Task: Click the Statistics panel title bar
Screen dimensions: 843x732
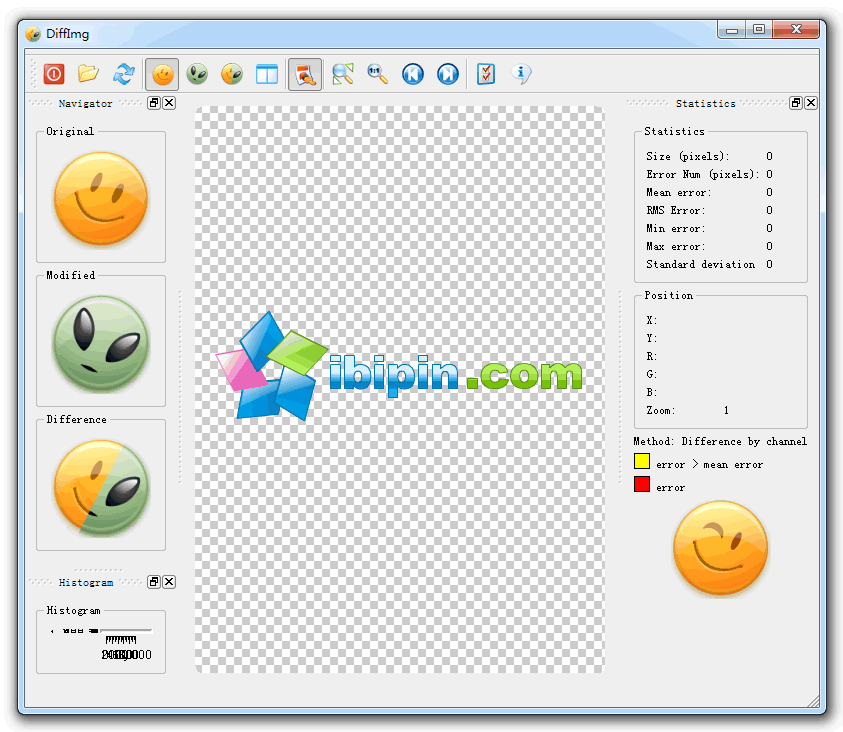Action: click(x=705, y=103)
